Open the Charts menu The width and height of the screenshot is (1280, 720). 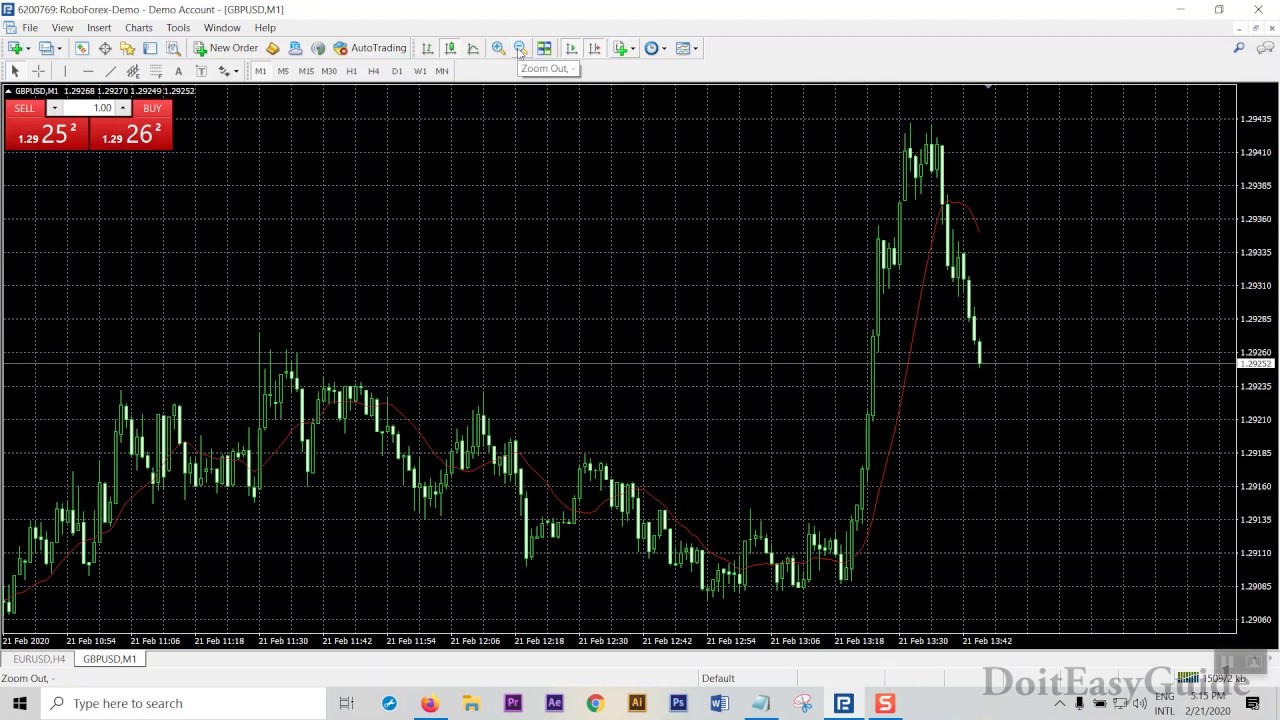tap(139, 28)
